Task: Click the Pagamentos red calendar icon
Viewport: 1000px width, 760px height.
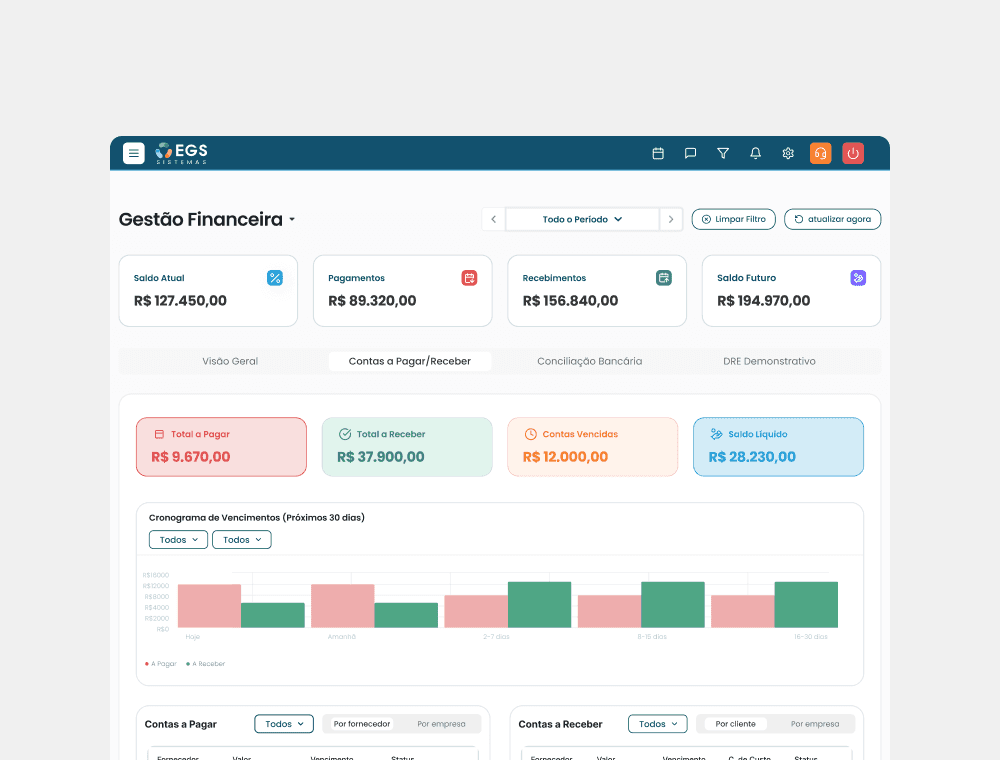Action: [x=469, y=278]
